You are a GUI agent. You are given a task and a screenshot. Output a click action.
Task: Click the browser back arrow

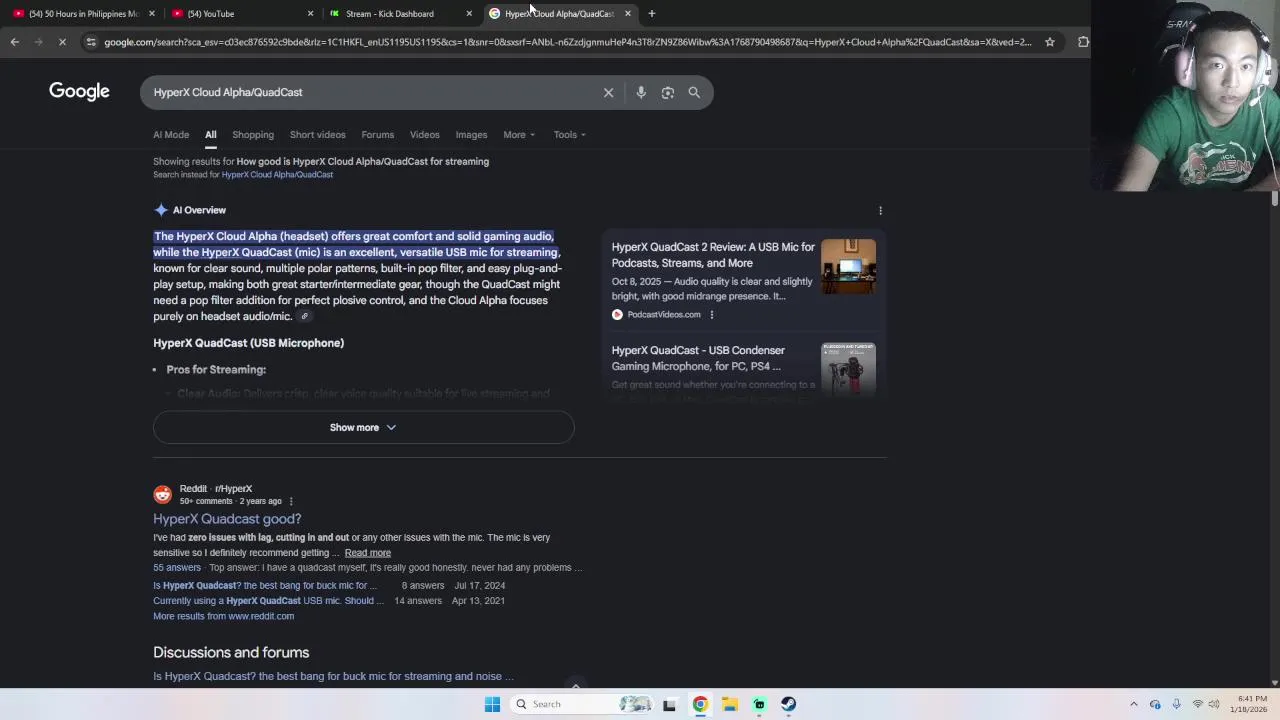coord(14,42)
